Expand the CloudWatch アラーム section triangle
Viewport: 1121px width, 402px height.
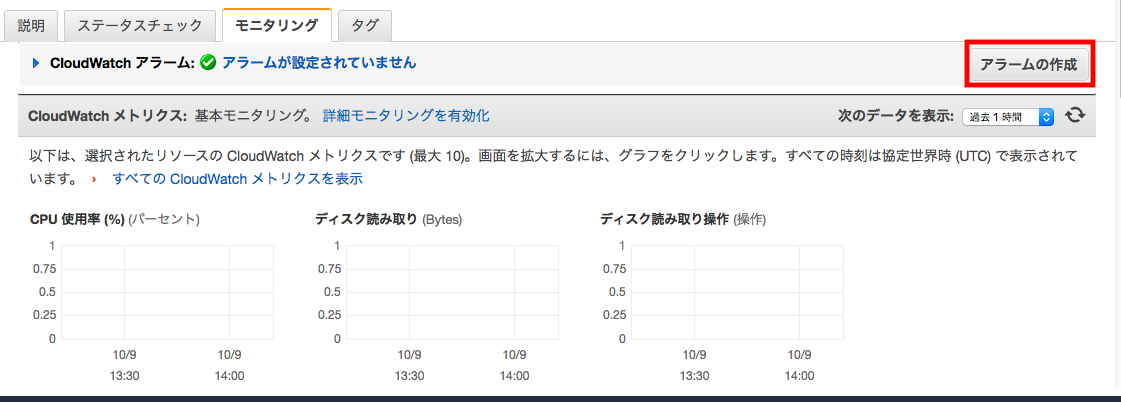coord(36,63)
